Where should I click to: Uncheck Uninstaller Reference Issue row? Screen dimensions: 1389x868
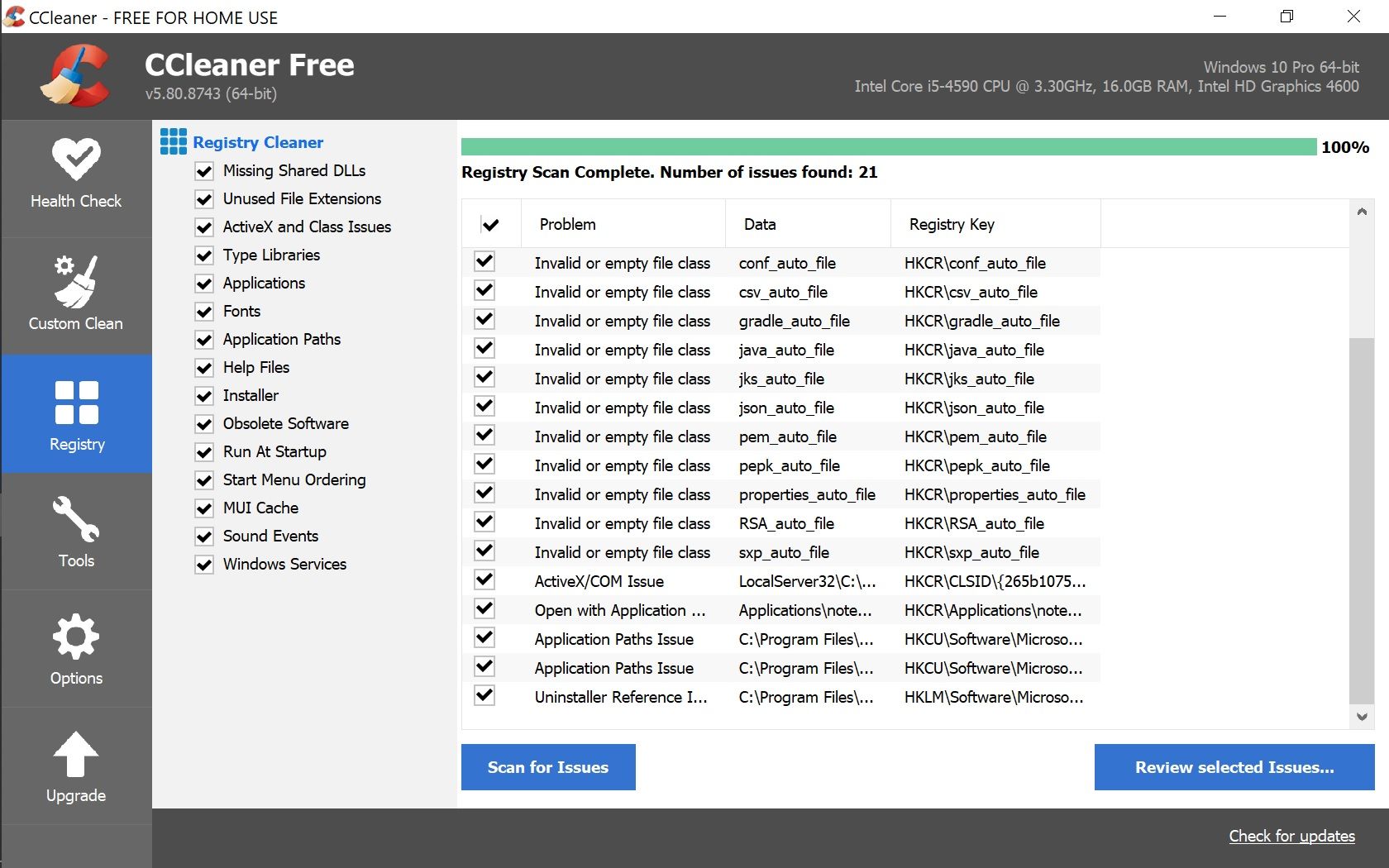pos(484,696)
